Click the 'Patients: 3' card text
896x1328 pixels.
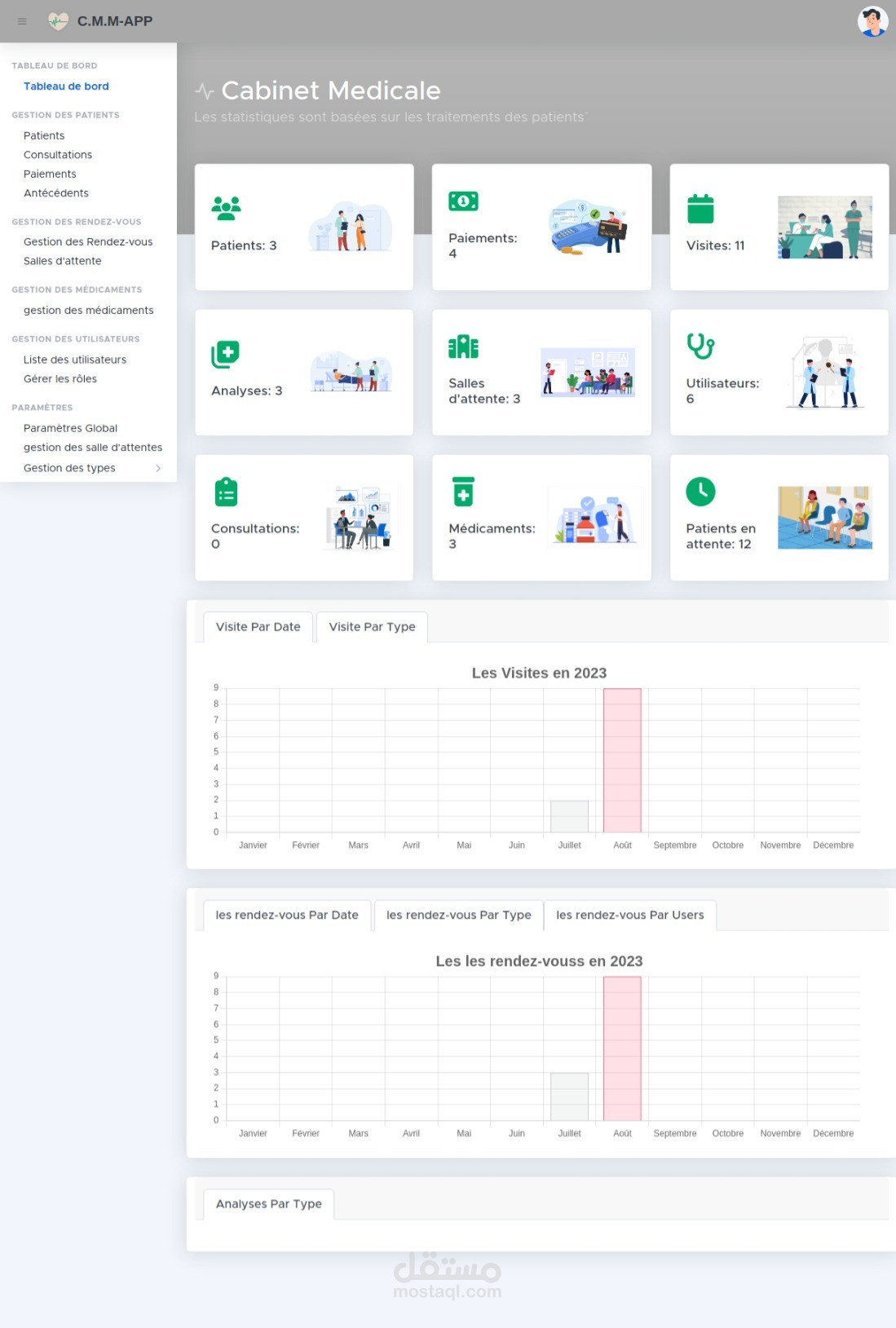[x=244, y=245]
